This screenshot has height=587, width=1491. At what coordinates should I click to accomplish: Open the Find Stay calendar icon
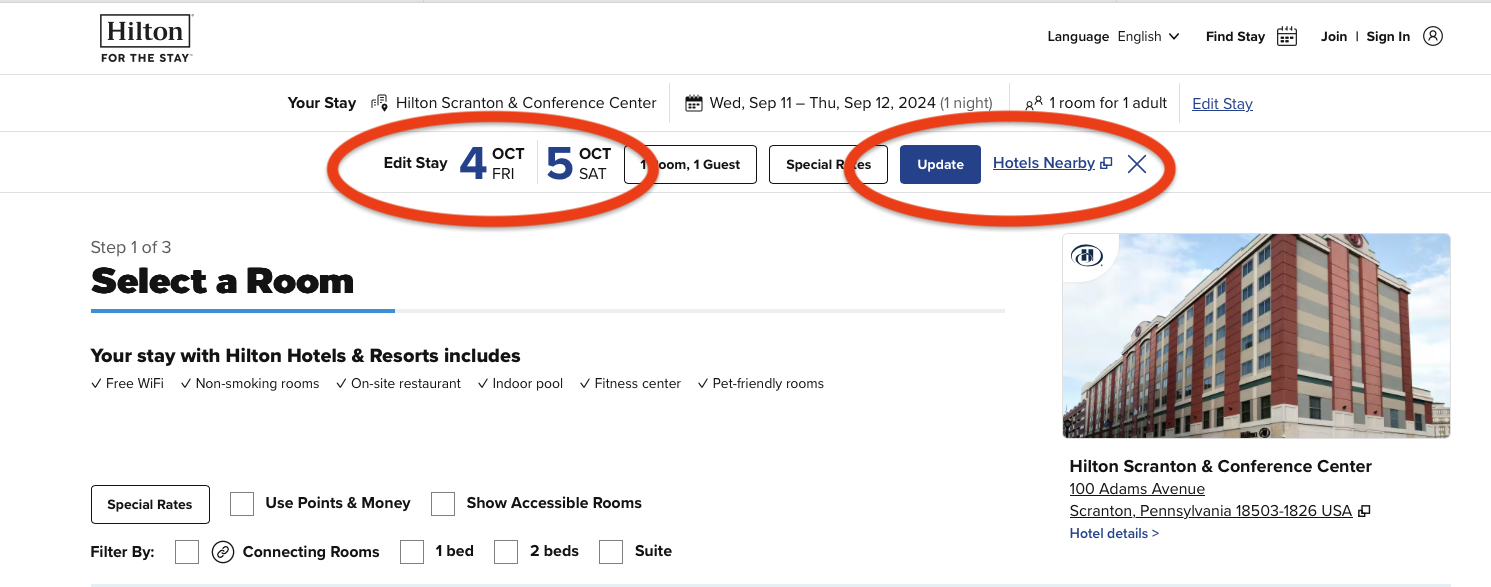pyautogui.click(x=1287, y=37)
